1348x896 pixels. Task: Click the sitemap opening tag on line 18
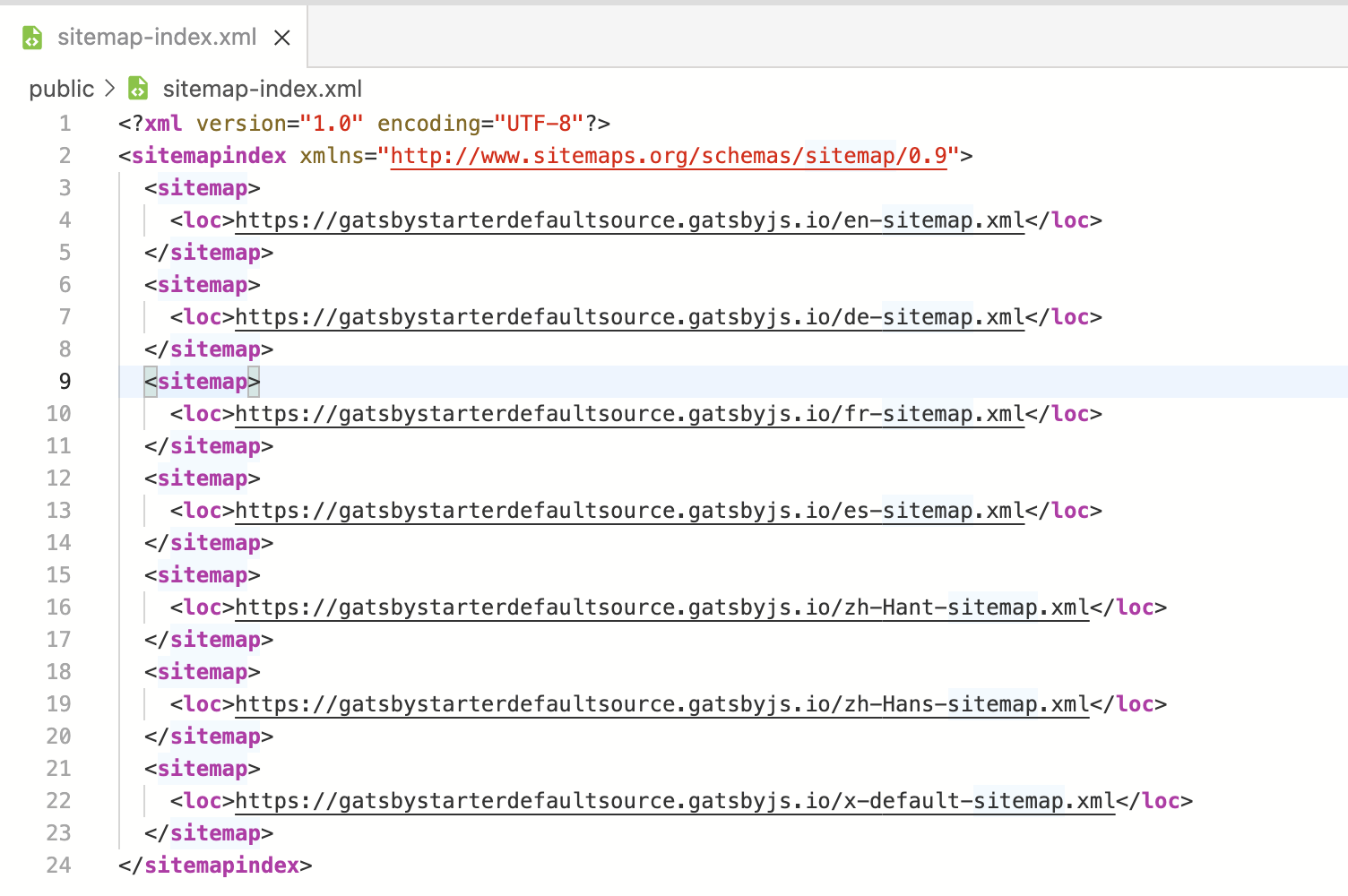(203, 672)
